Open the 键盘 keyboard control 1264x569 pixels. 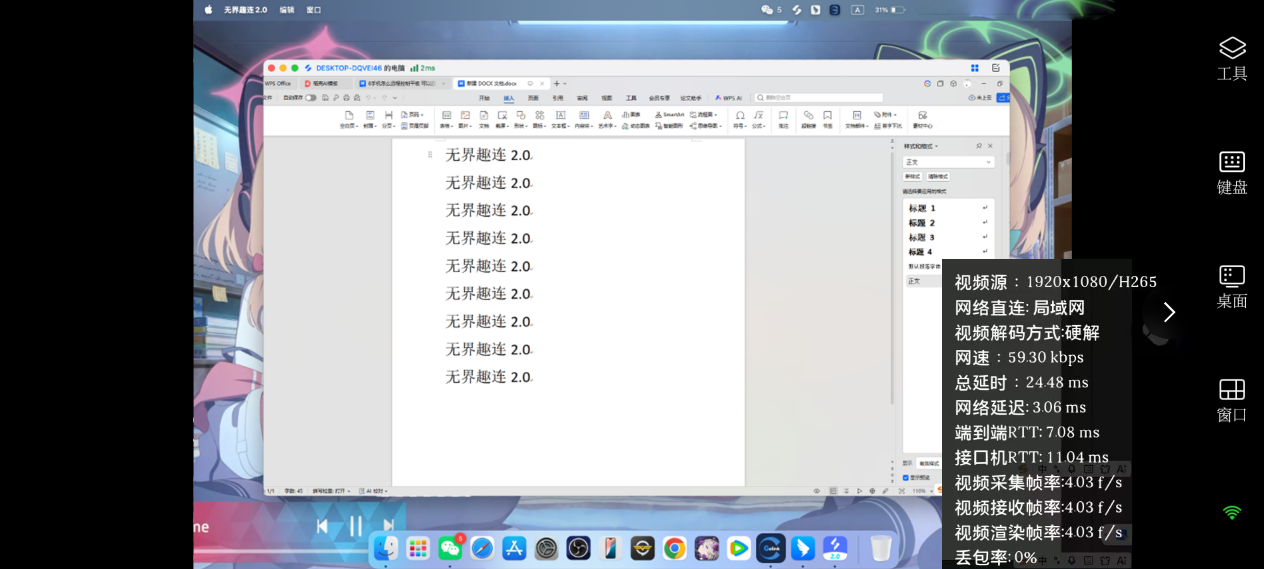point(1232,173)
